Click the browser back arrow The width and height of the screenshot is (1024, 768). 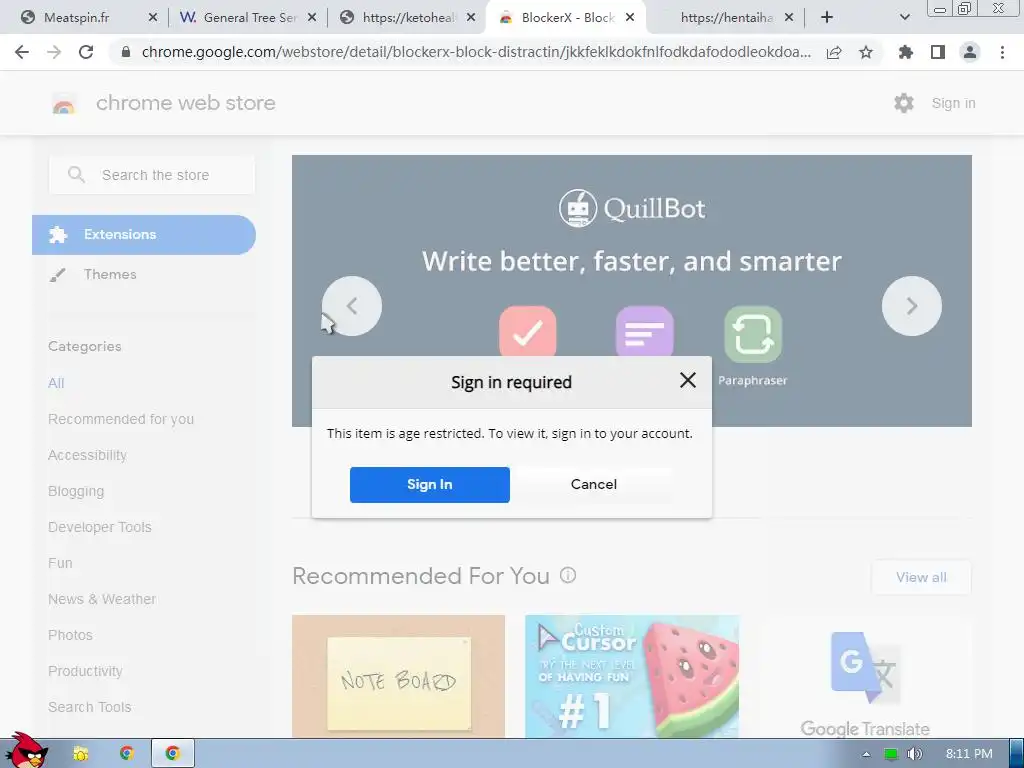click(x=22, y=52)
